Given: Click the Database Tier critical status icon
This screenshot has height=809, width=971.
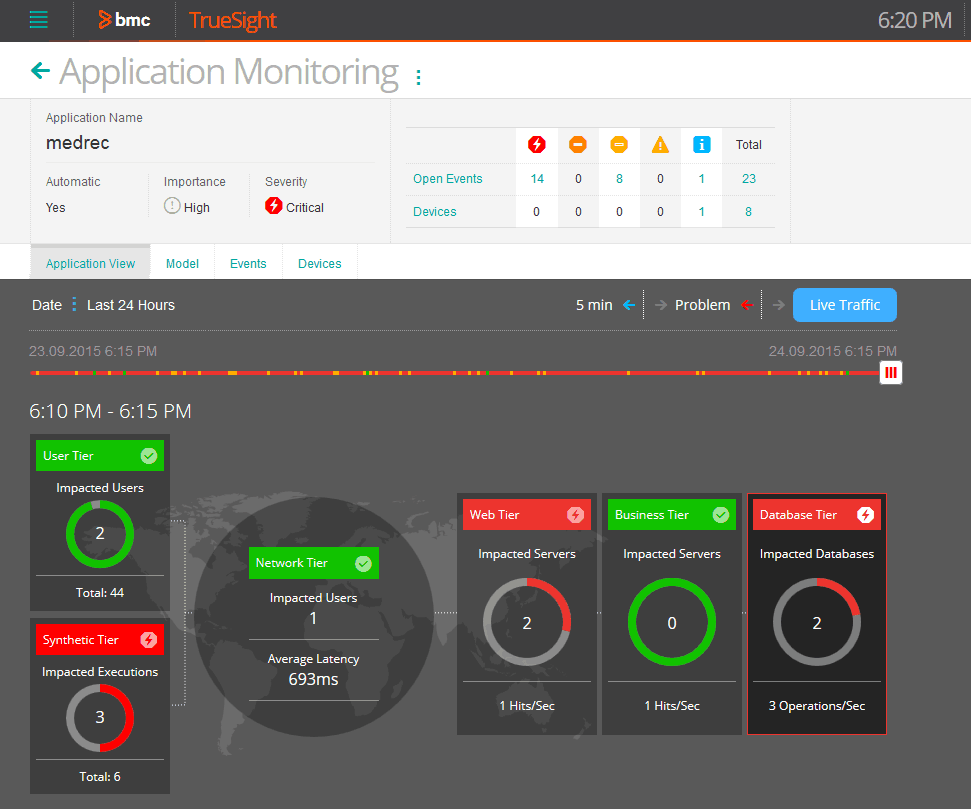Looking at the screenshot, I should (865, 515).
